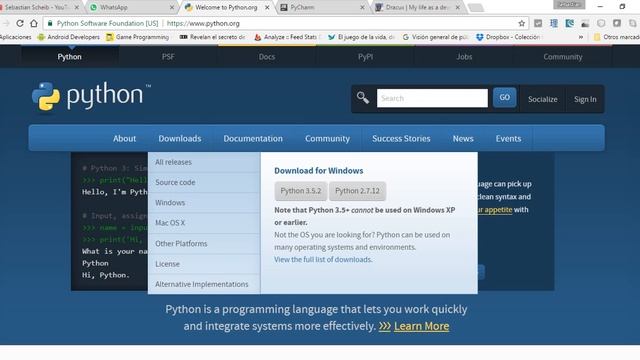Image resolution: width=640 pixels, height=360 pixels.
Task: Open the Events main menu
Action: point(508,138)
